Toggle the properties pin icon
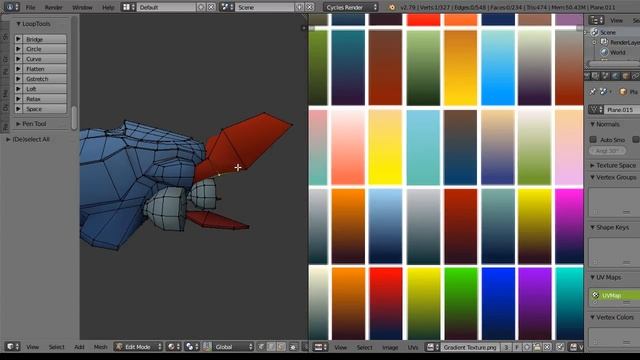This screenshot has width=640, height=360. [593, 92]
